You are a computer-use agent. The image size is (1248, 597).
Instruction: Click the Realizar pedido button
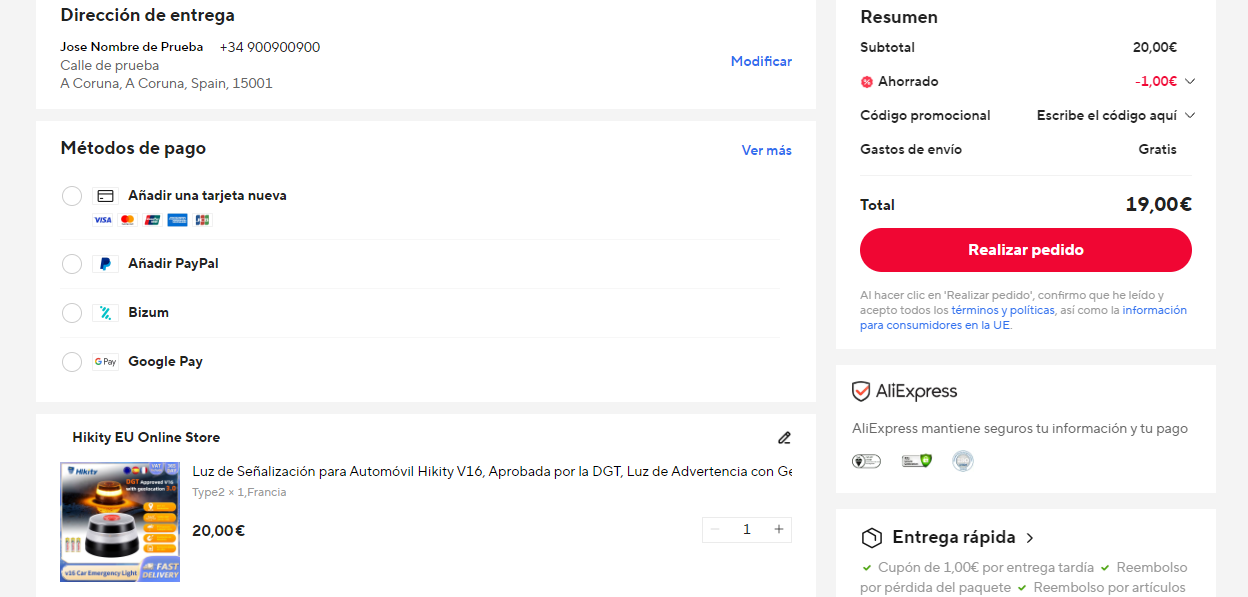click(x=1026, y=250)
